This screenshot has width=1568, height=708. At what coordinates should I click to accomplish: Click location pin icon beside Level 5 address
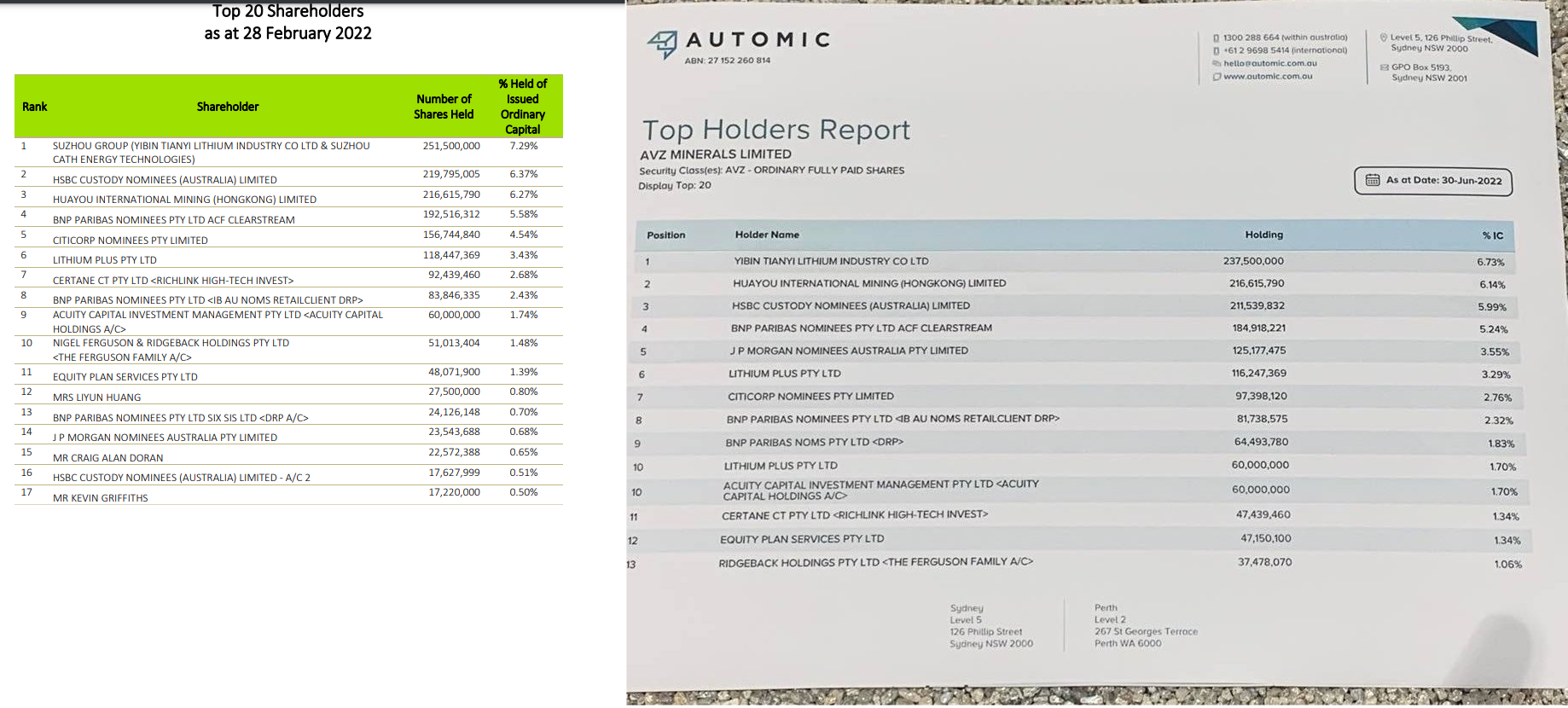1384,38
